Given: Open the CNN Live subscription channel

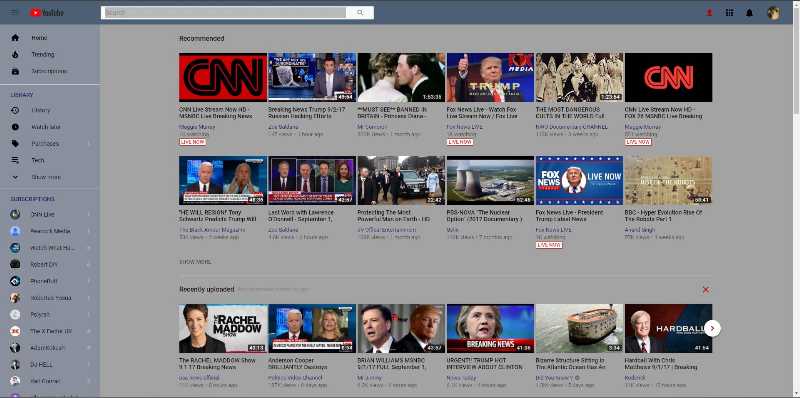Looking at the screenshot, I should [x=50, y=214].
